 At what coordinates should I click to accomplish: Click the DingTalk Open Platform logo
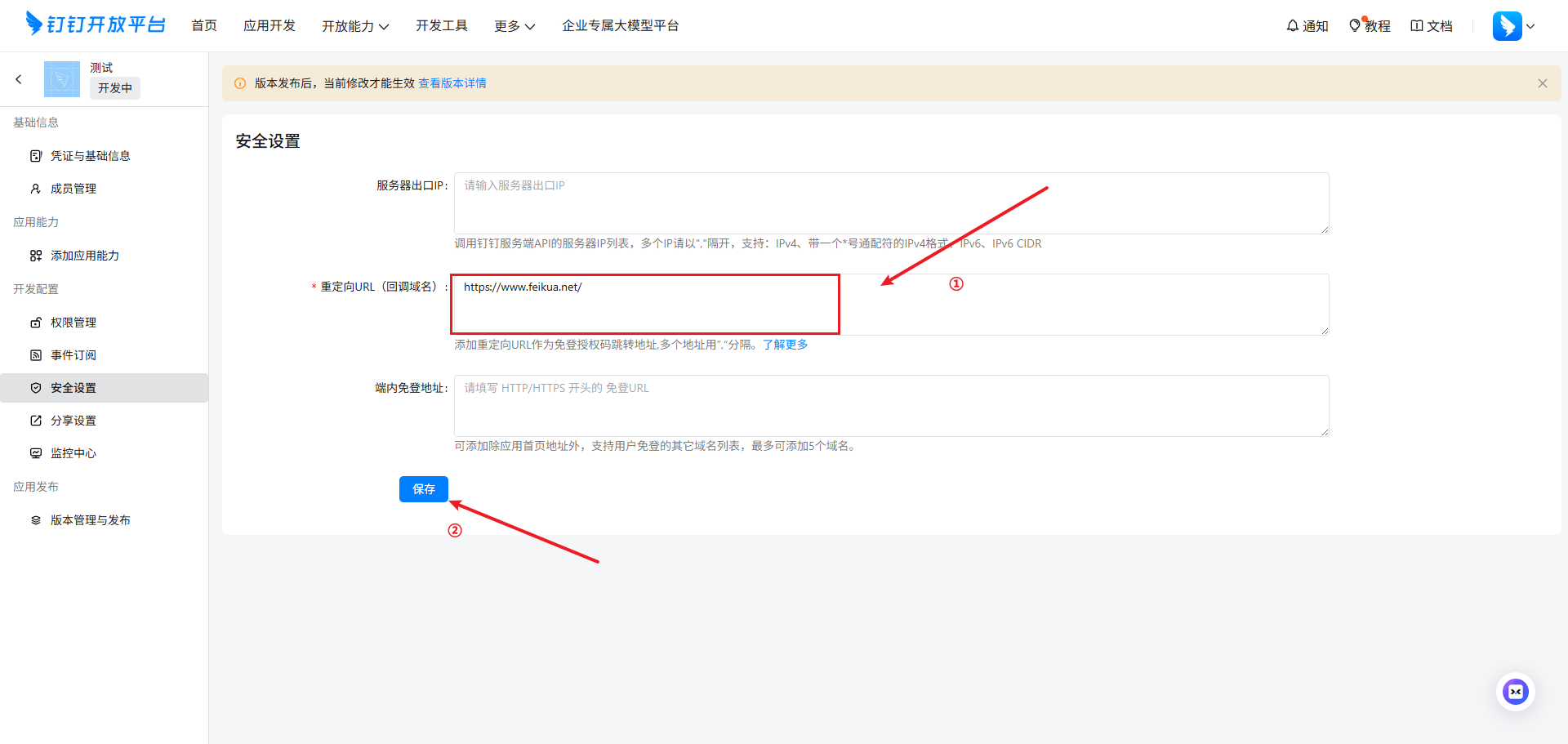(95, 25)
